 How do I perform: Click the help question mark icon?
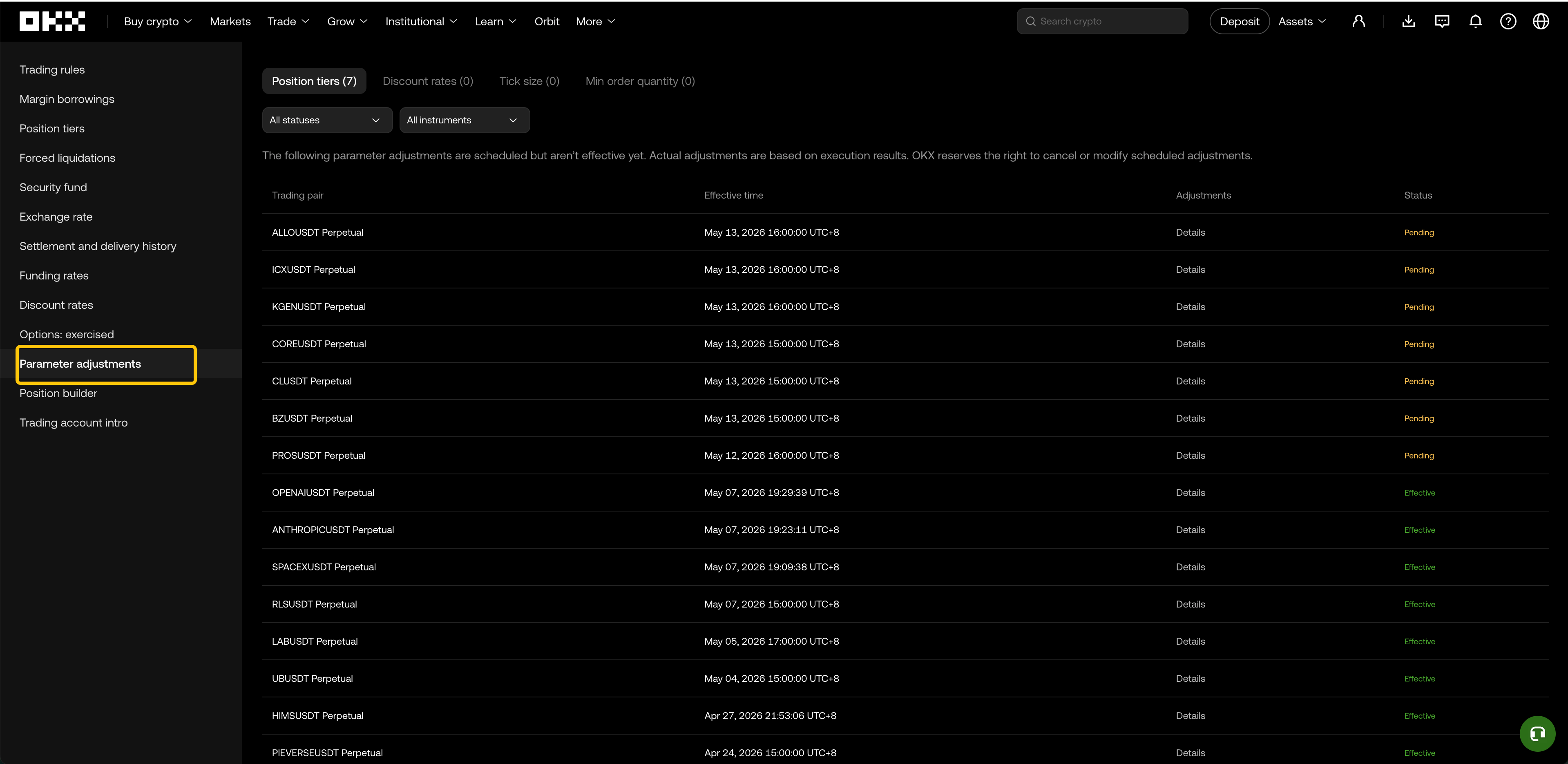click(1508, 21)
